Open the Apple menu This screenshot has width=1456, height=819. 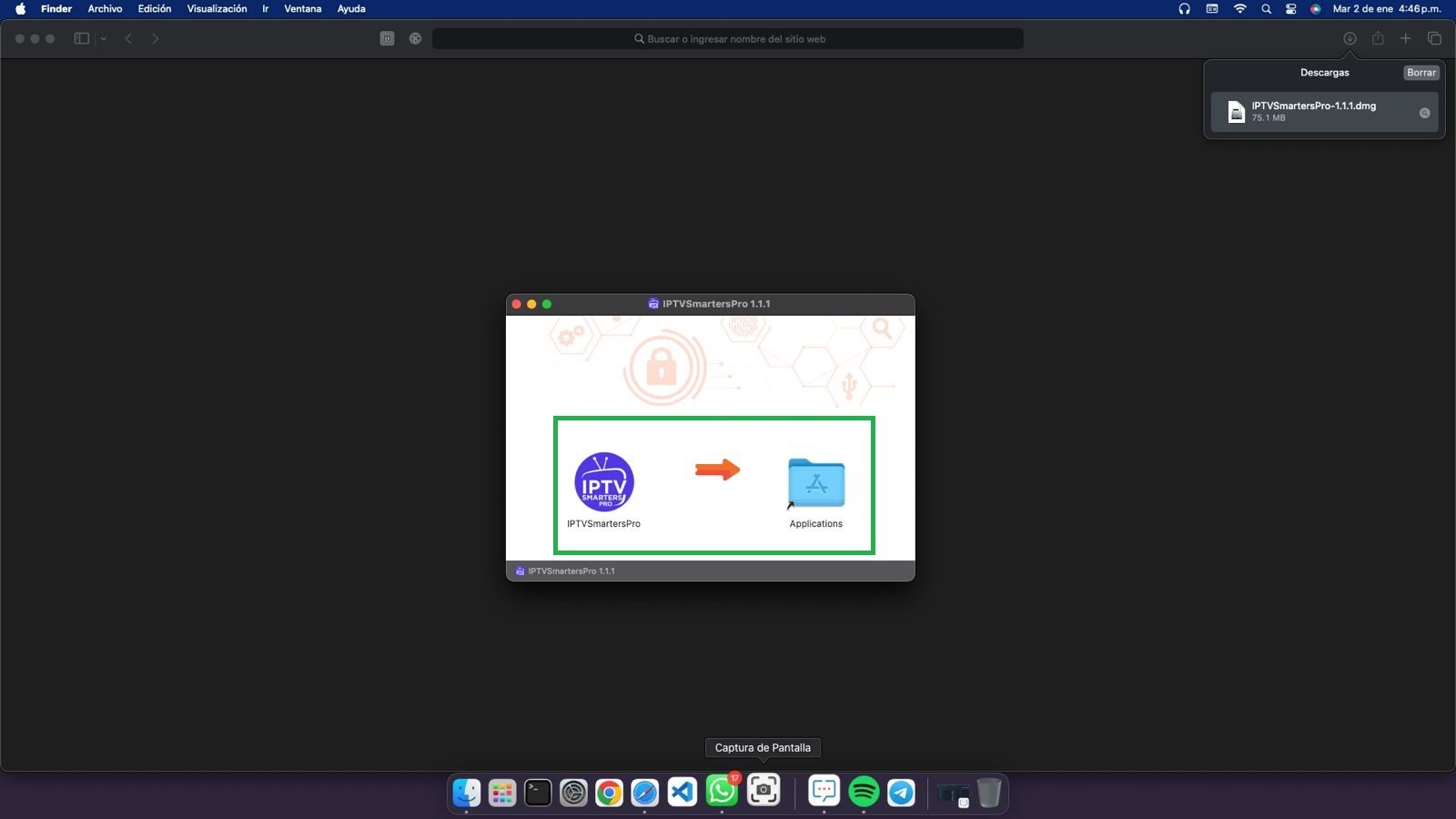(20, 9)
